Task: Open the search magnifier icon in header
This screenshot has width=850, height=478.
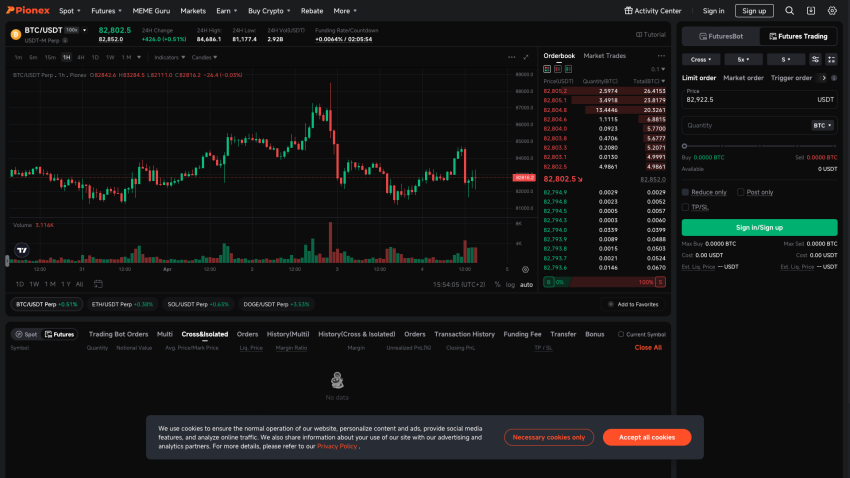Action: point(789,11)
